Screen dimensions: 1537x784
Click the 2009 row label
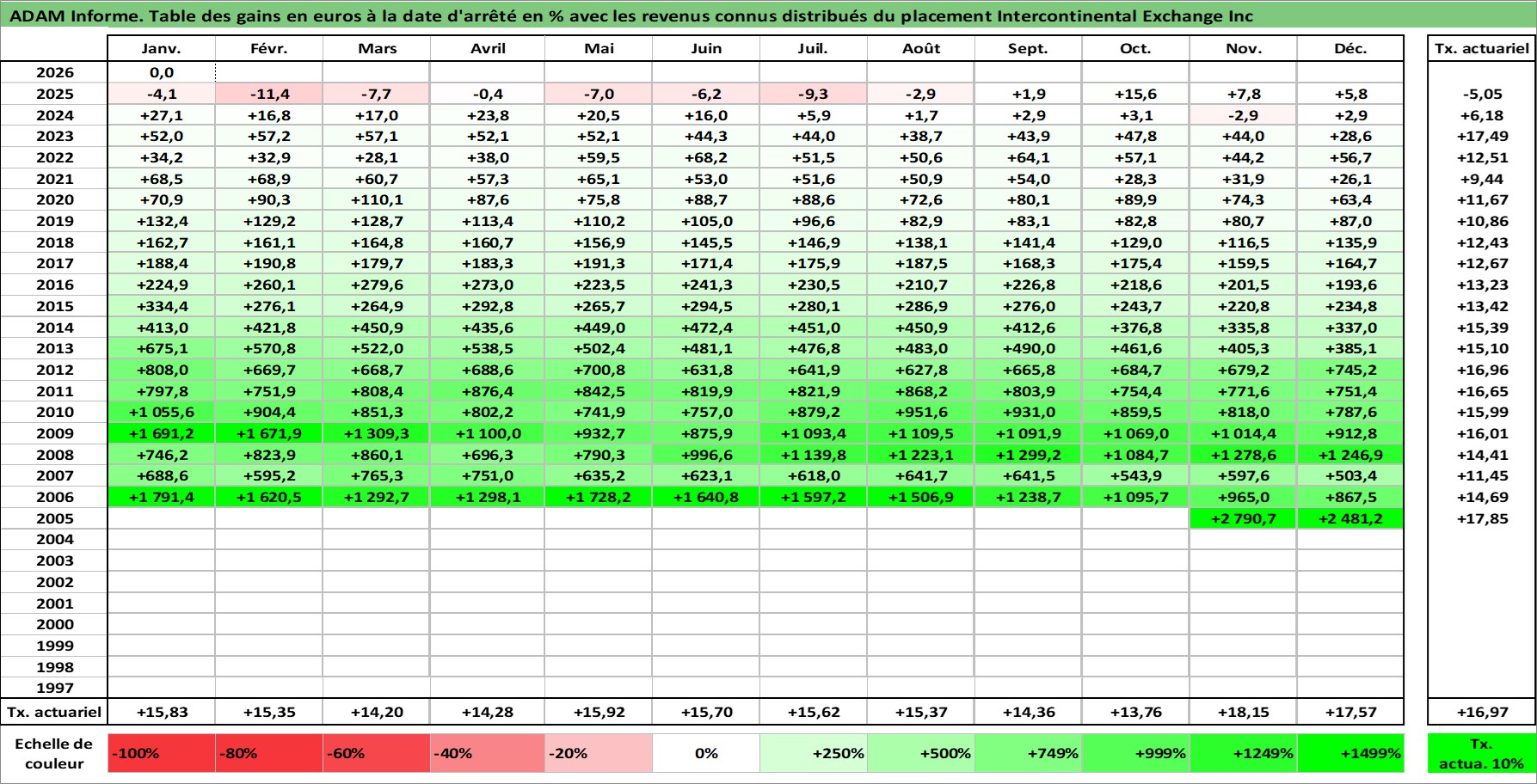(x=54, y=433)
